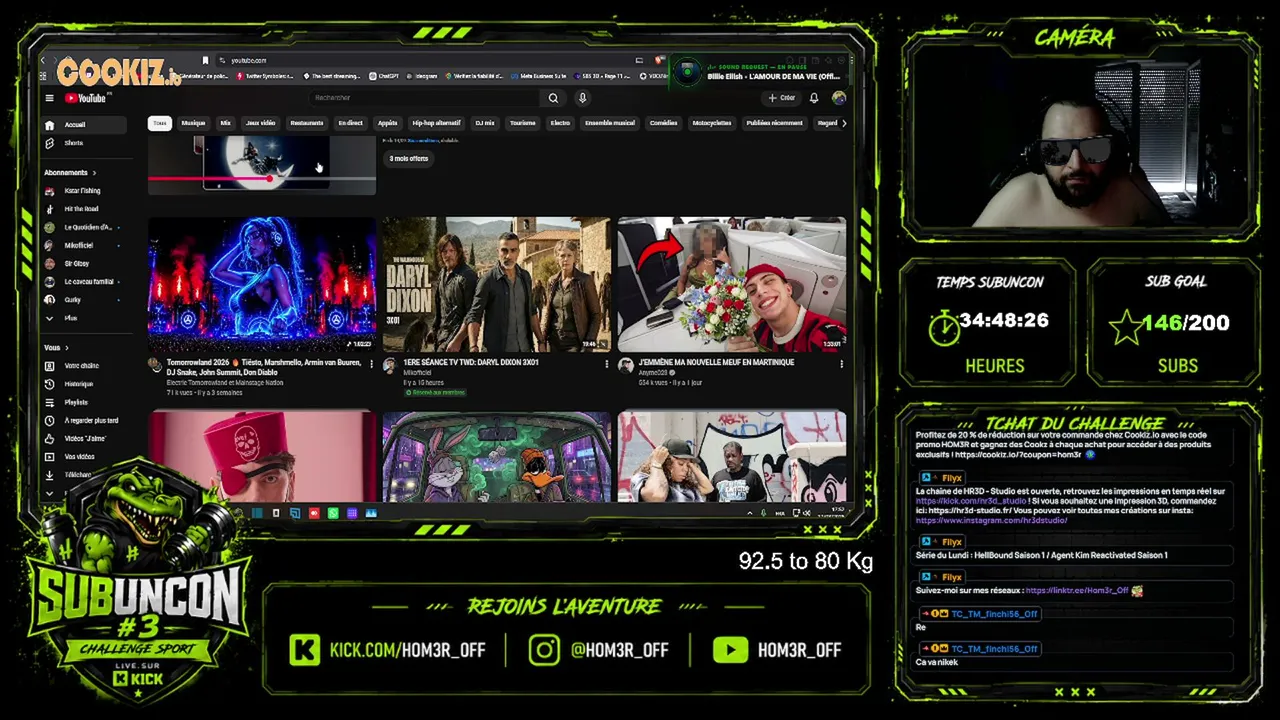The height and width of the screenshot is (720, 1280).
Task: Click the purple app icon in the taskbar
Action: [352, 513]
